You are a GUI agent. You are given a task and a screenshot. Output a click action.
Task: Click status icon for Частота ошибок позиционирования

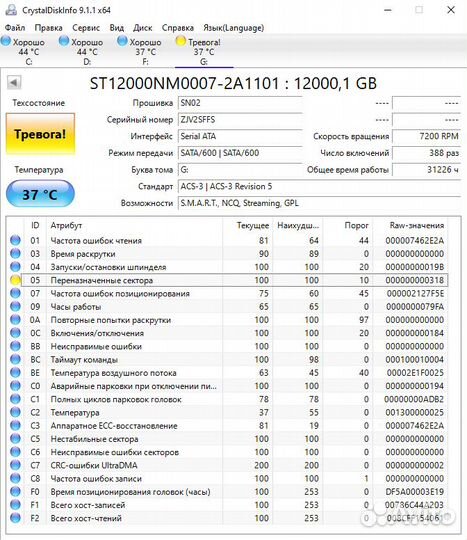[x=15, y=293]
